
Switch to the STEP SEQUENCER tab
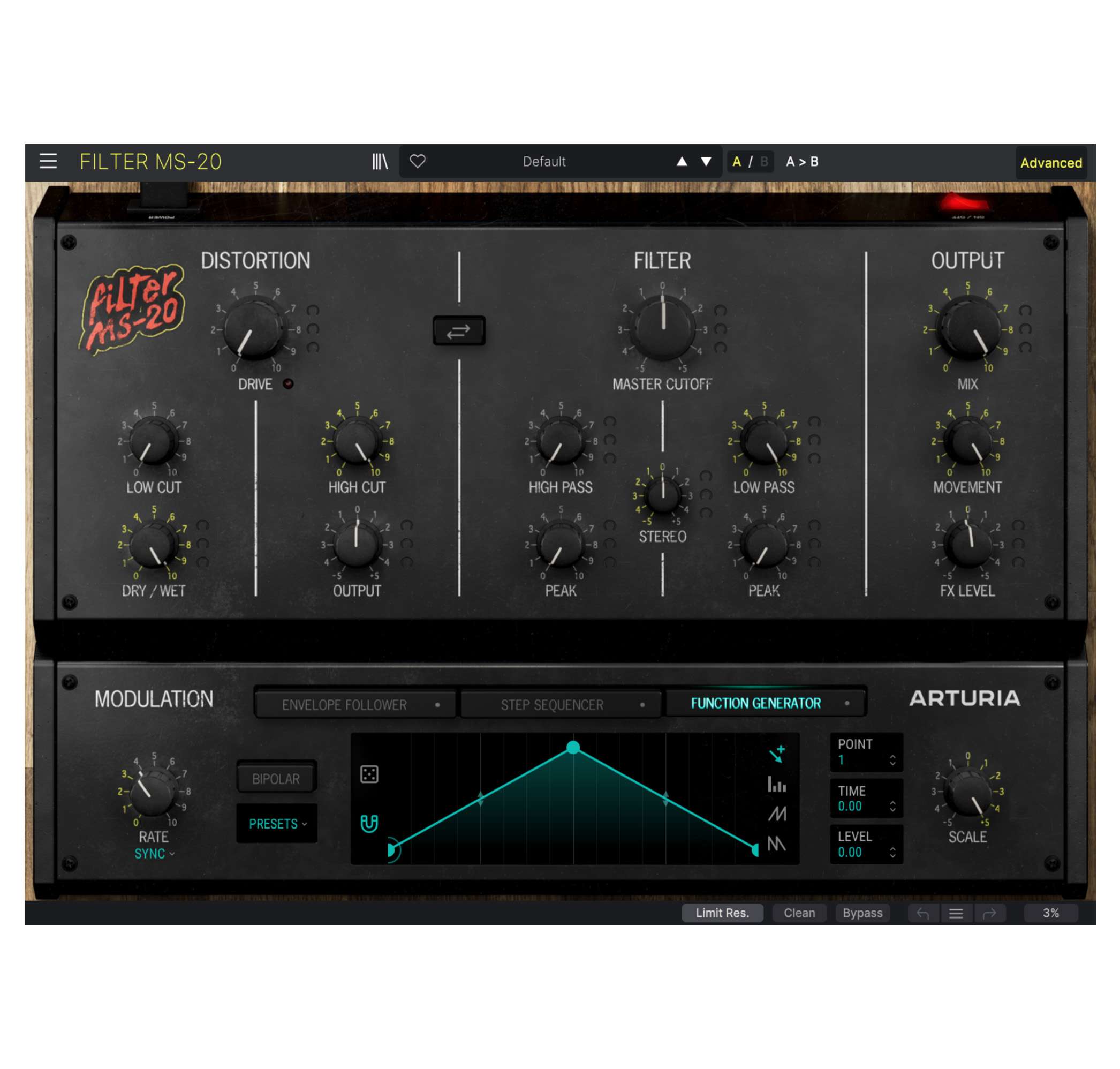[561, 705]
